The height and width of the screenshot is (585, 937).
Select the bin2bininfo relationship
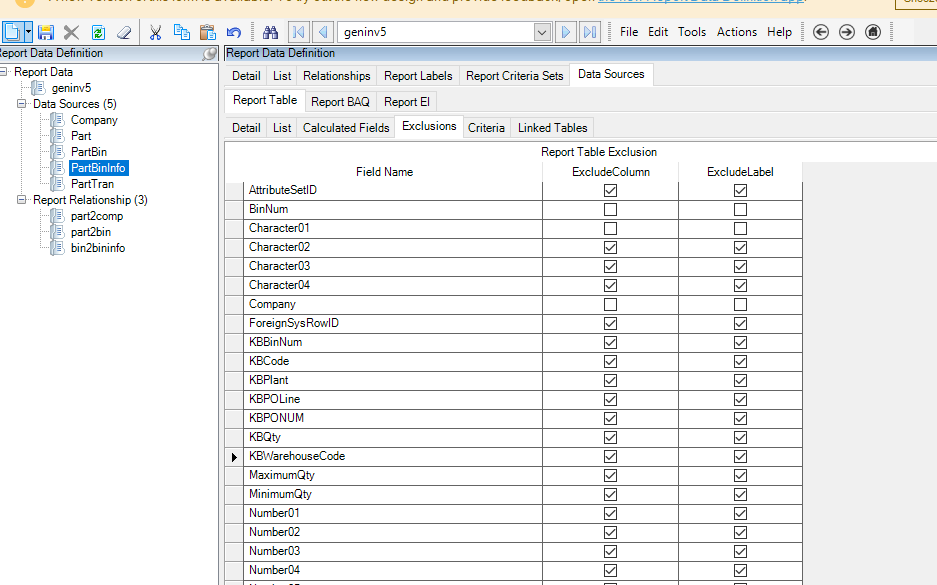coord(98,248)
